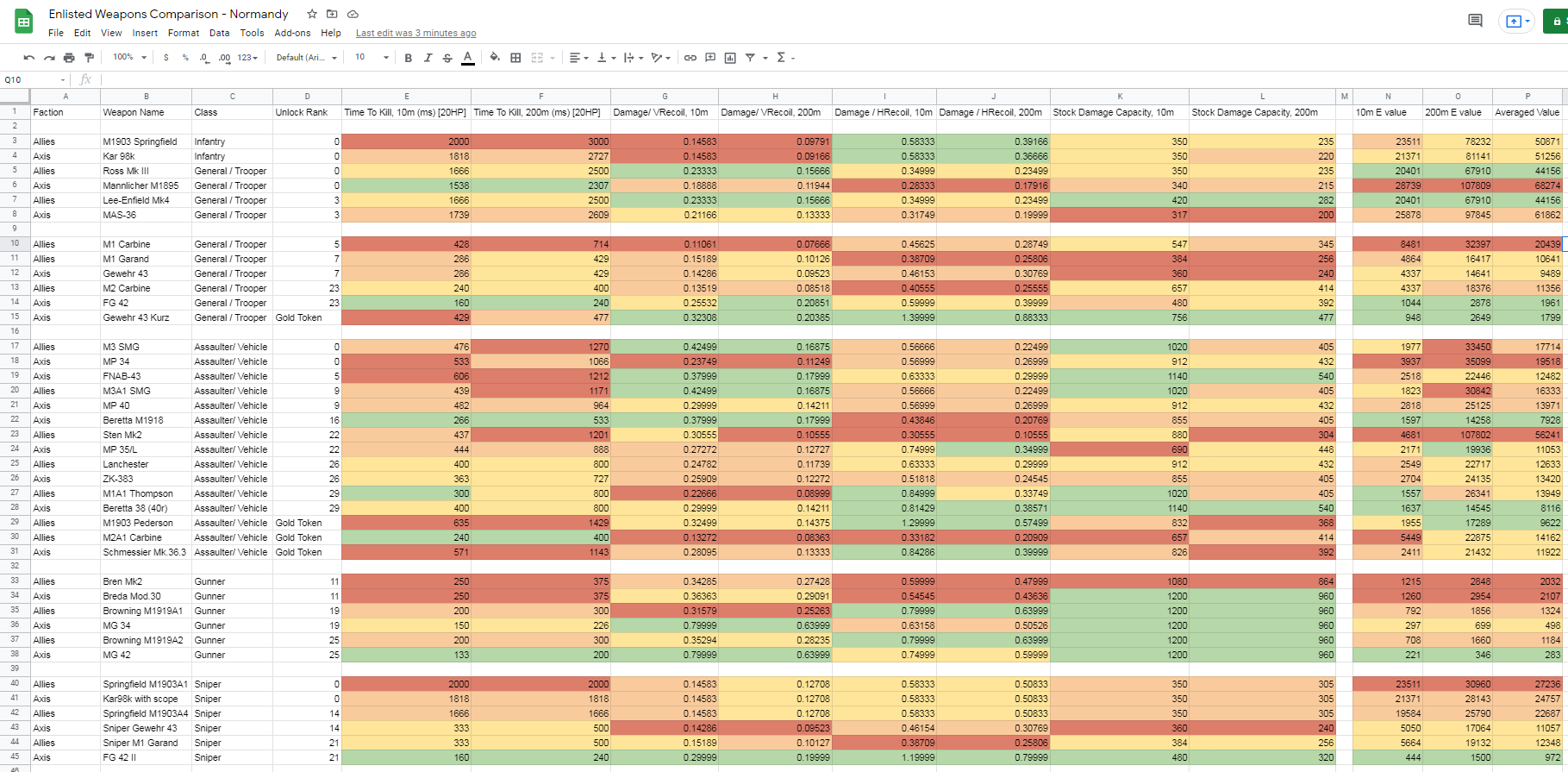Image resolution: width=1568 pixels, height=772 pixels.
Task: Open the File menu
Action: (56, 33)
